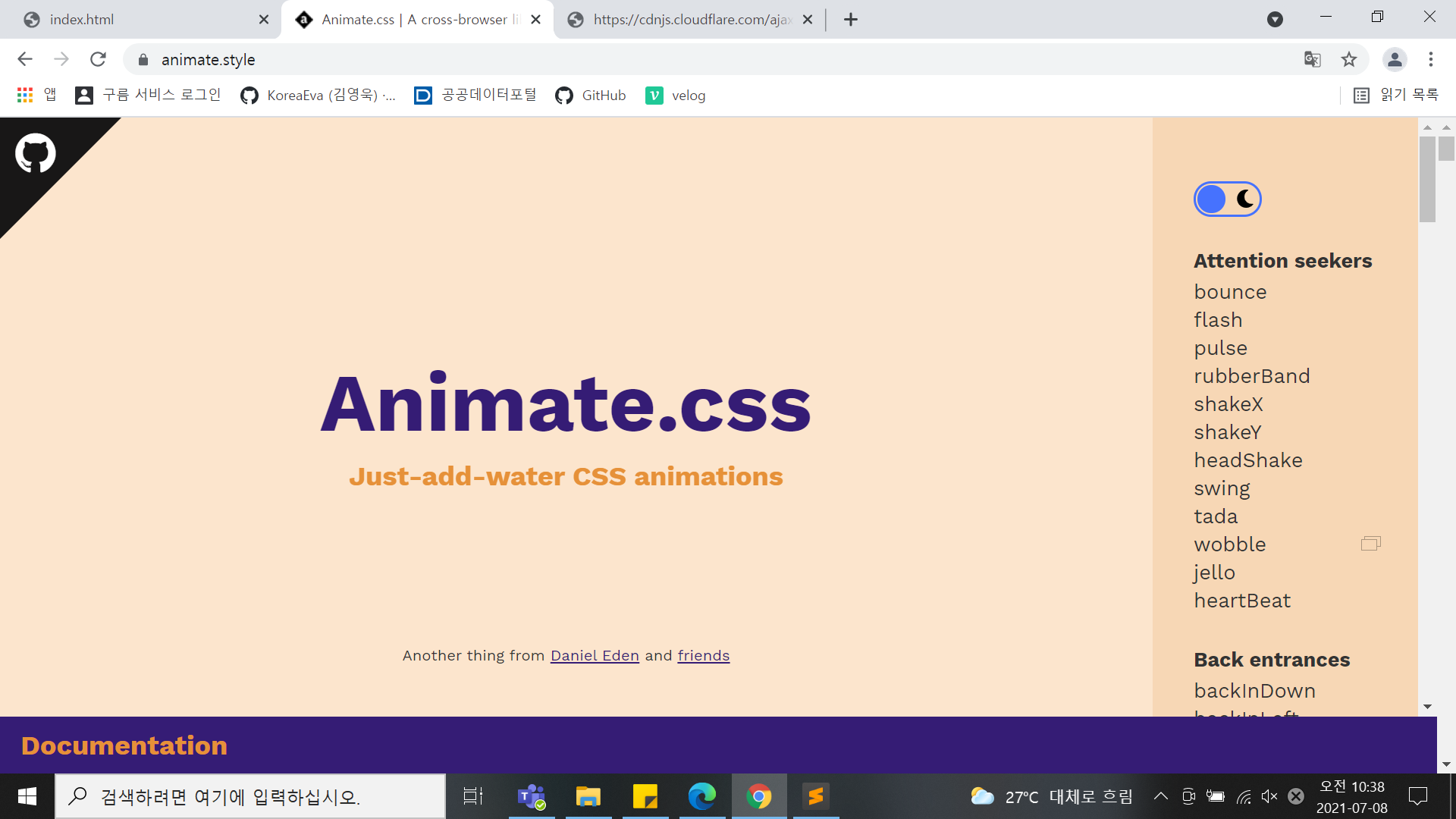Click the address bar showing animate.style
The image size is (1456, 819).
click(208, 60)
